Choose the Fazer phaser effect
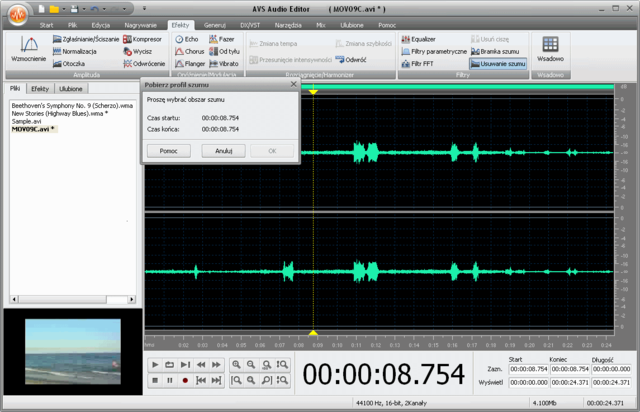The width and height of the screenshot is (640, 412). (x=222, y=39)
